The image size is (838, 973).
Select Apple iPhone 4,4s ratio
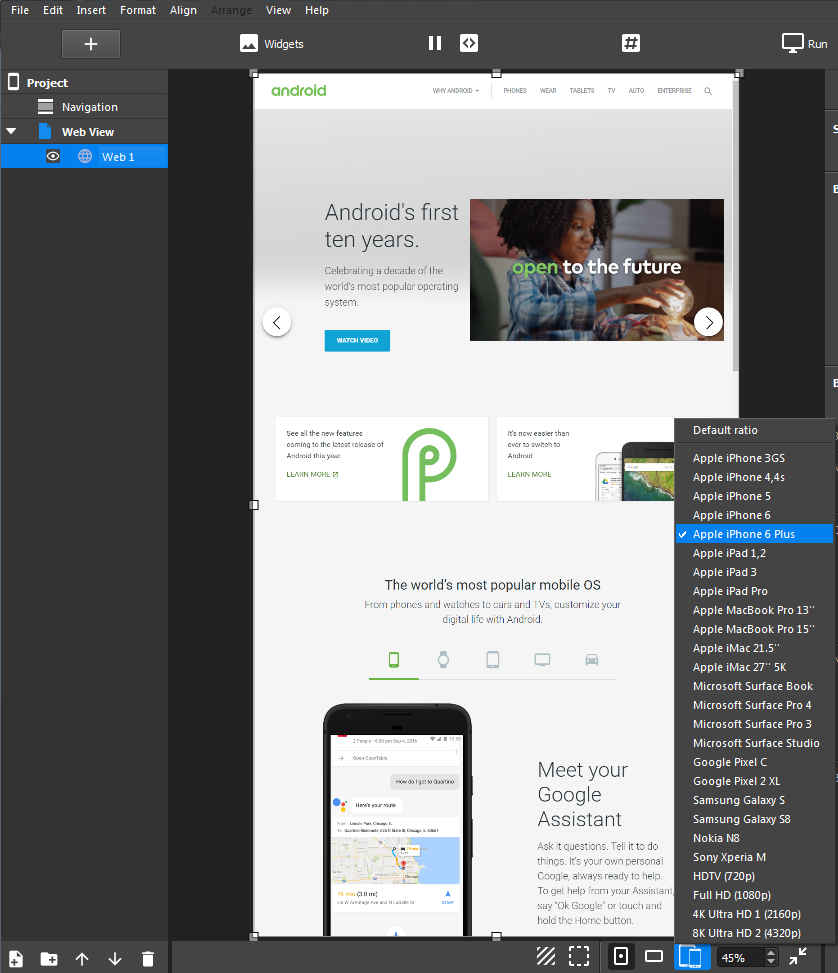pyautogui.click(x=754, y=477)
